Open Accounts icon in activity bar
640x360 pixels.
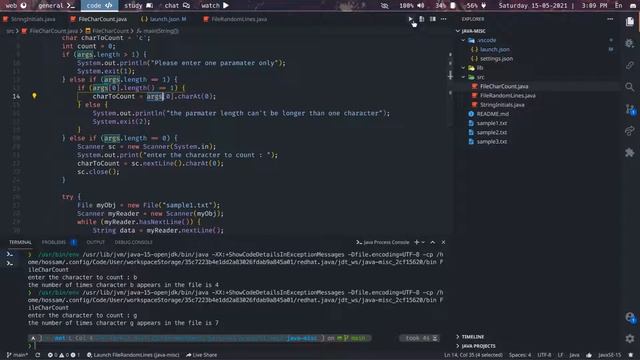pos(630,317)
